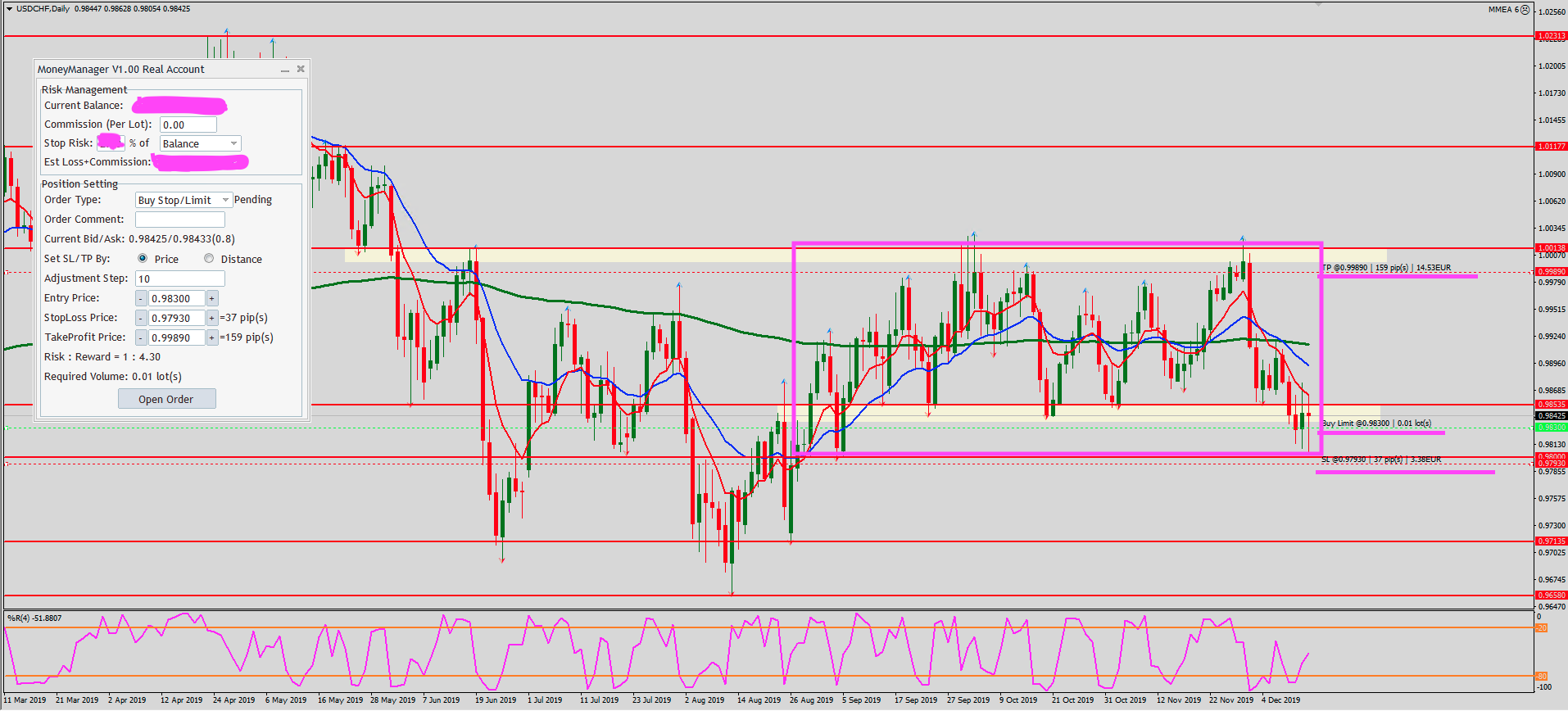The width and height of the screenshot is (1568, 711).
Task: Click the Required Volume: 0.01 lot(s) text
Action: [113, 377]
